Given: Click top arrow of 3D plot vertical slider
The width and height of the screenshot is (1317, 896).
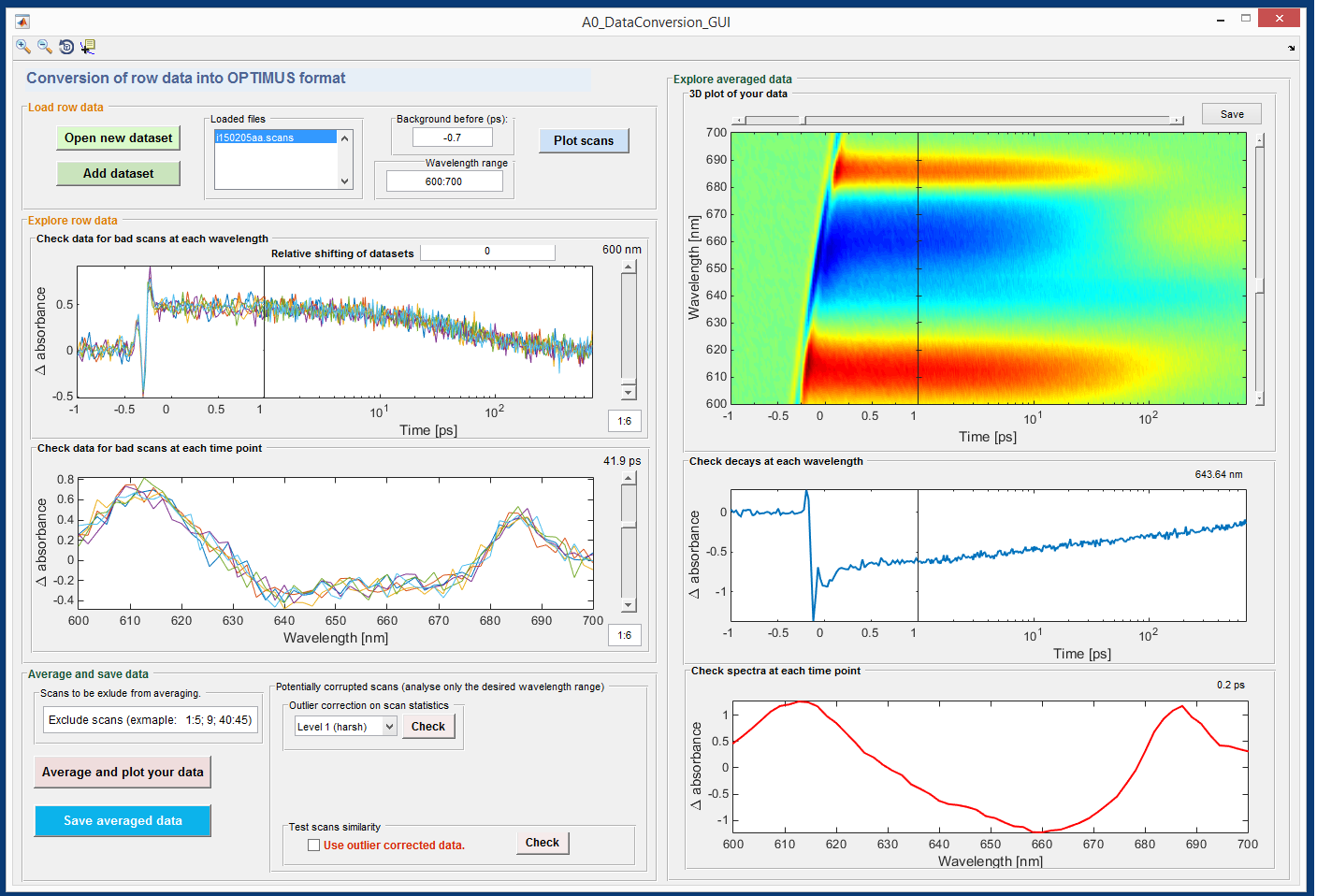Looking at the screenshot, I should point(1260,139).
